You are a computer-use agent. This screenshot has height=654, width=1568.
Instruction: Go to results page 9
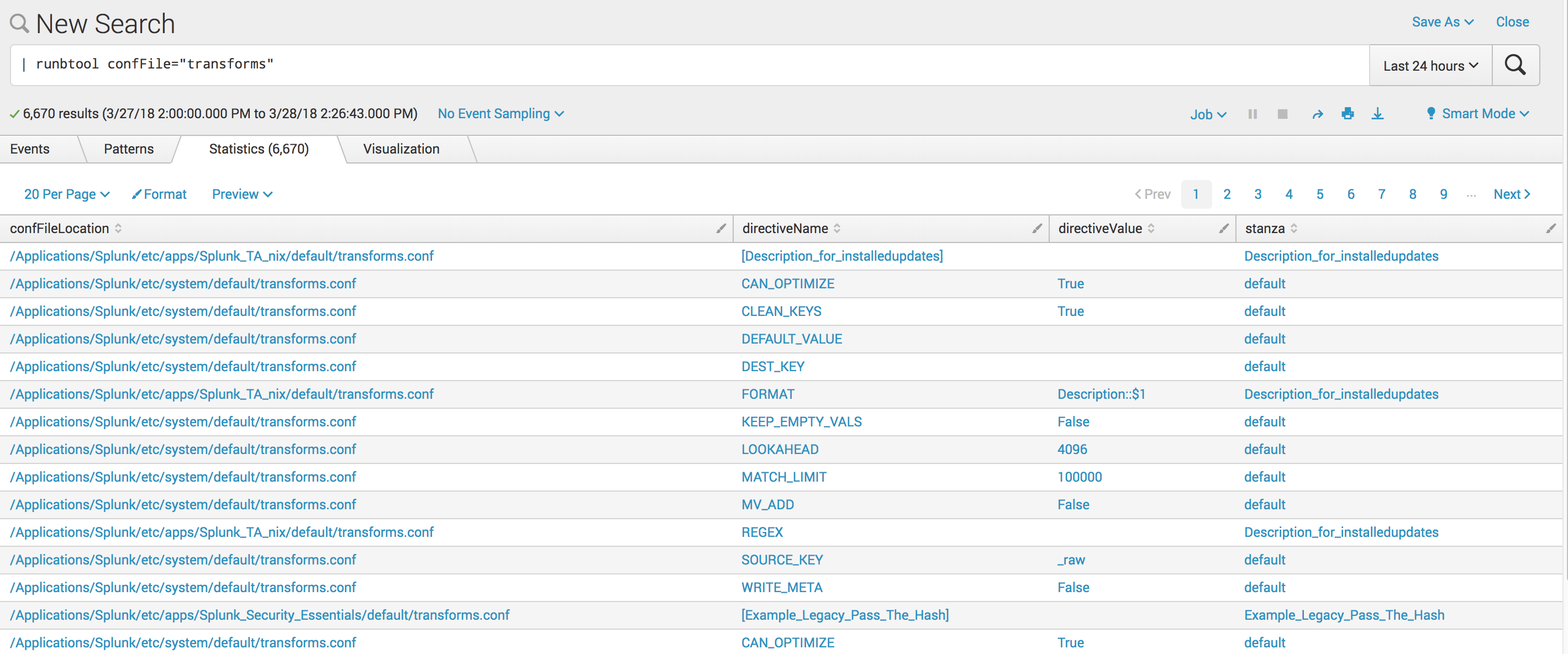click(1443, 194)
